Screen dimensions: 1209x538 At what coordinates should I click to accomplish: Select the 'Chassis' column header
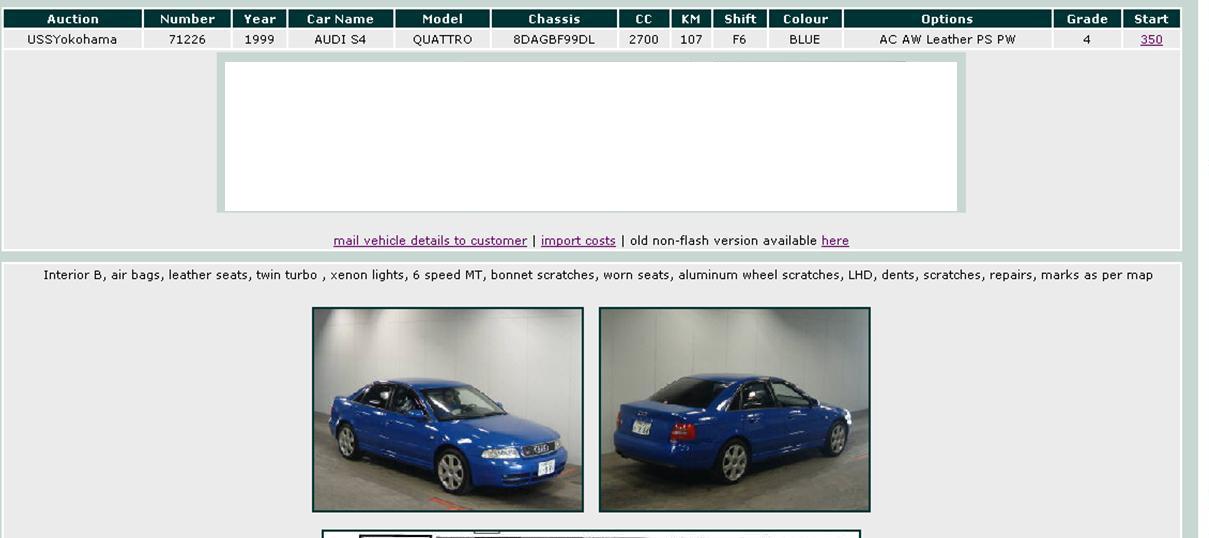pos(554,19)
